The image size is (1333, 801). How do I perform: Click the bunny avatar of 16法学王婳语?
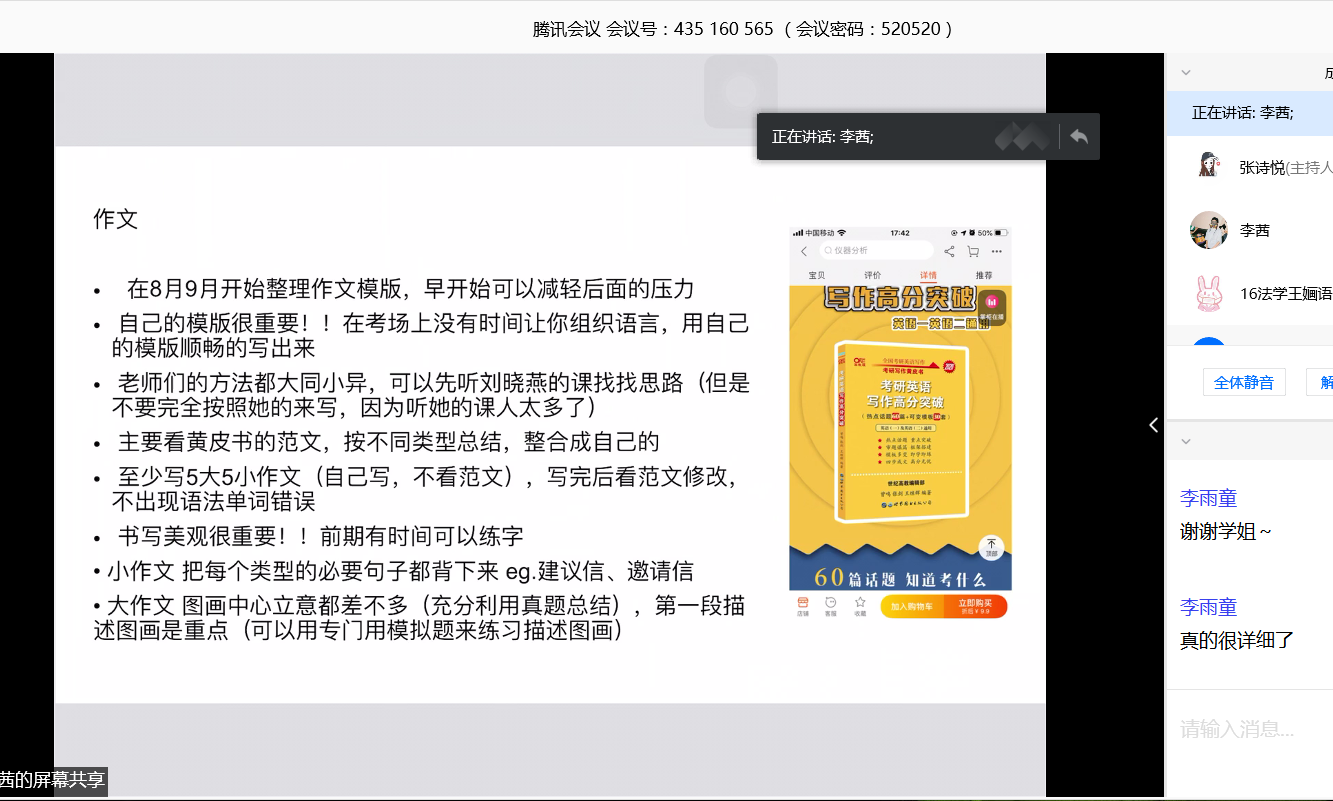pyautogui.click(x=1209, y=293)
